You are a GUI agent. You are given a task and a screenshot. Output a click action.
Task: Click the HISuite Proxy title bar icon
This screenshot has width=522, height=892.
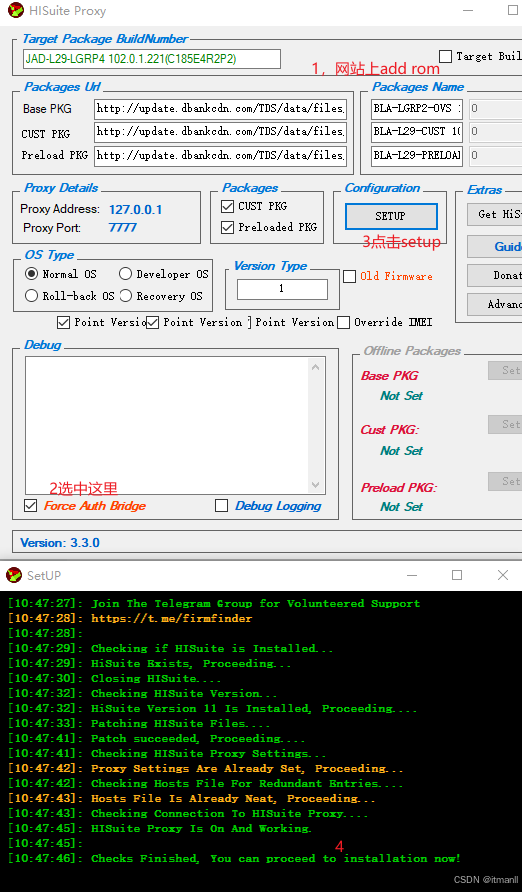tap(15, 10)
